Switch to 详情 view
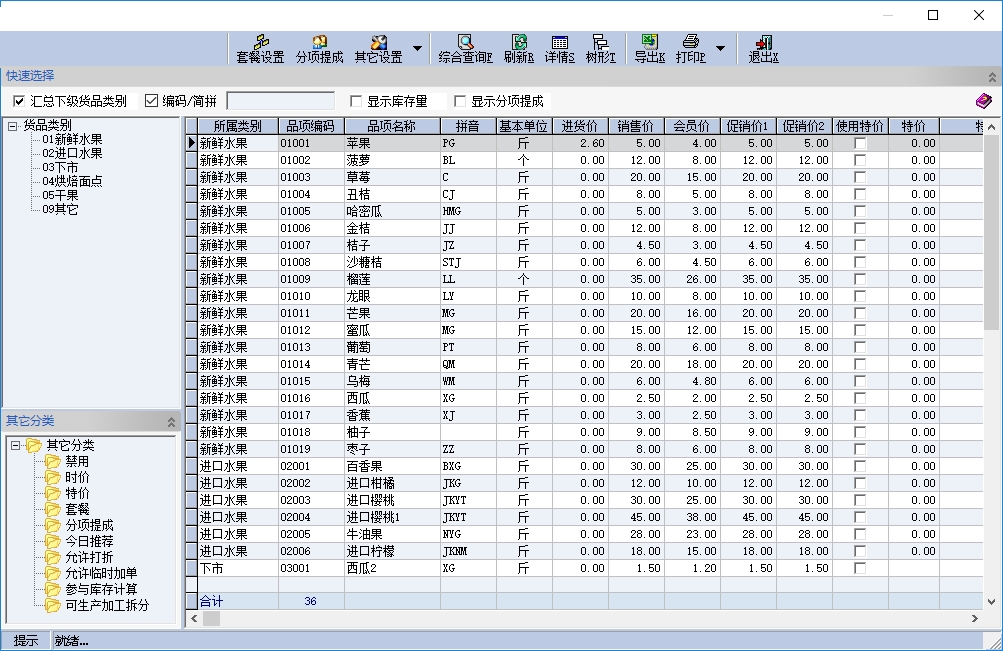This screenshot has width=1003, height=651. [559, 48]
